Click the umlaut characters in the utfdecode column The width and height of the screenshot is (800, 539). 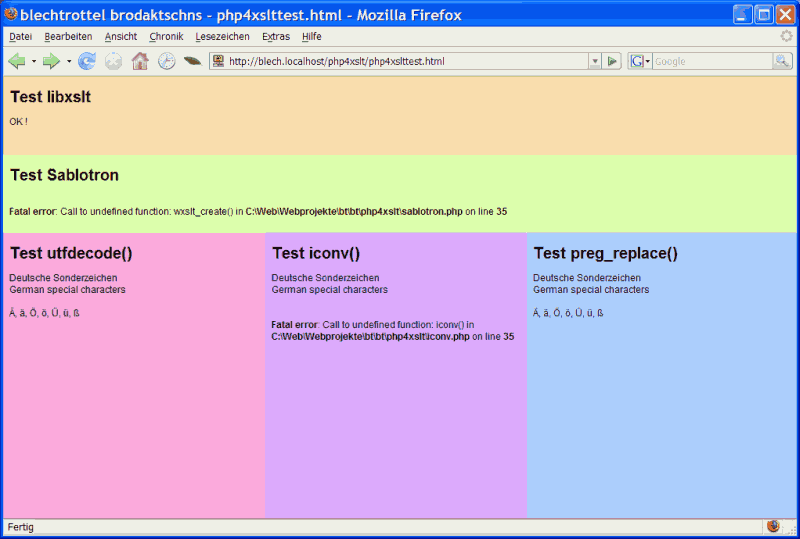click(44, 313)
